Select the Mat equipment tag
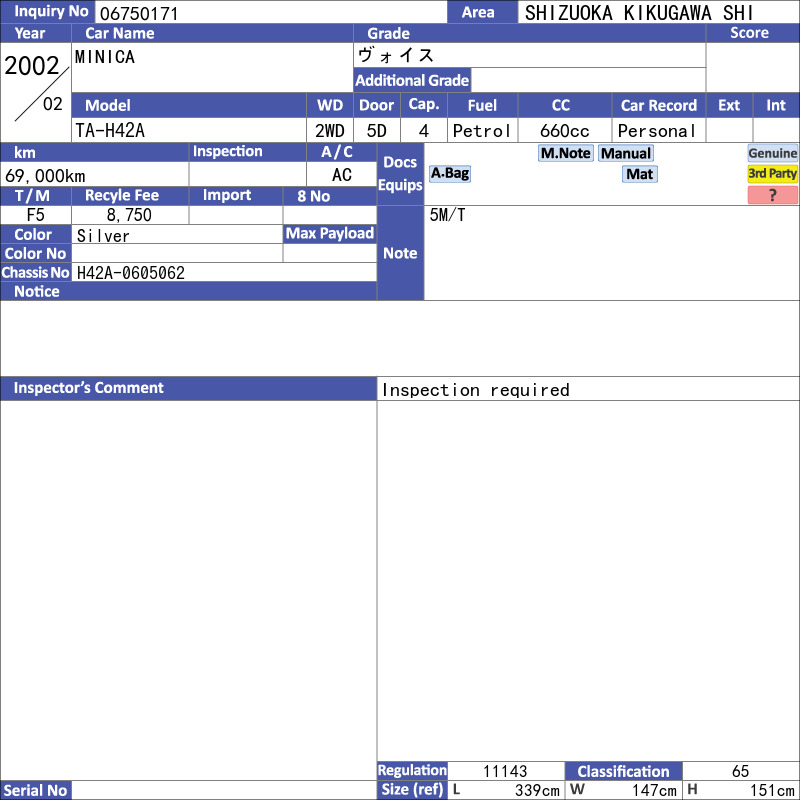The width and height of the screenshot is (800, 800). tap(639, 174)
